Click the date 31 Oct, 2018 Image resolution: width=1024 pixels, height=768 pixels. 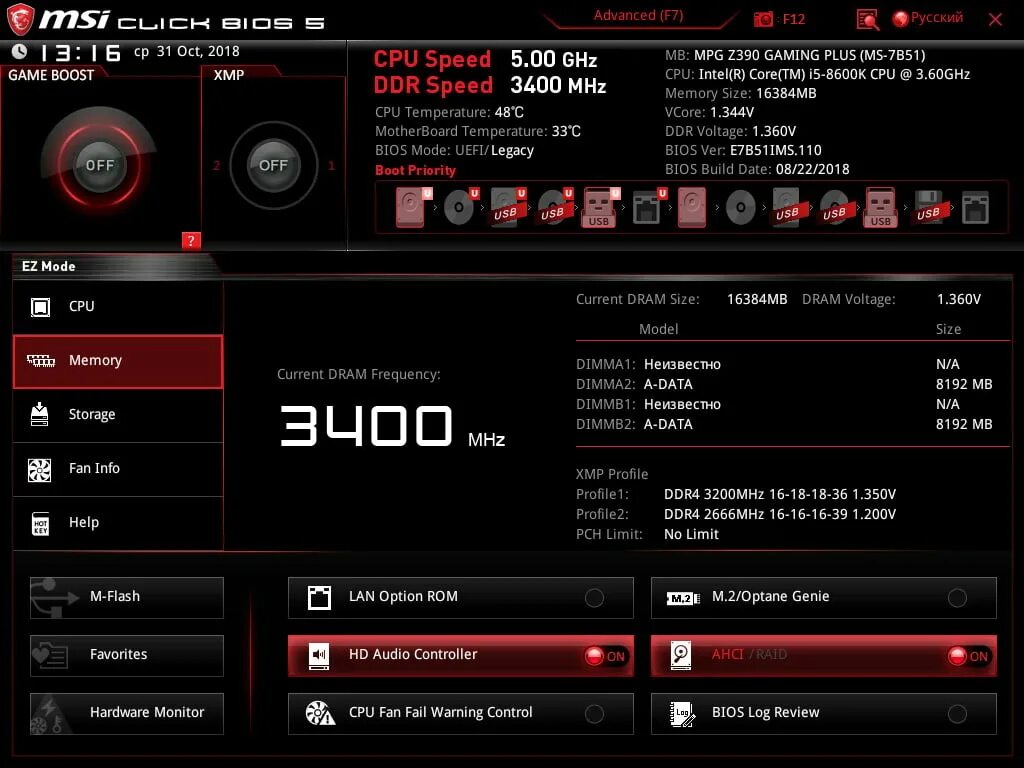pyautogui.click(x=198, y=52)
